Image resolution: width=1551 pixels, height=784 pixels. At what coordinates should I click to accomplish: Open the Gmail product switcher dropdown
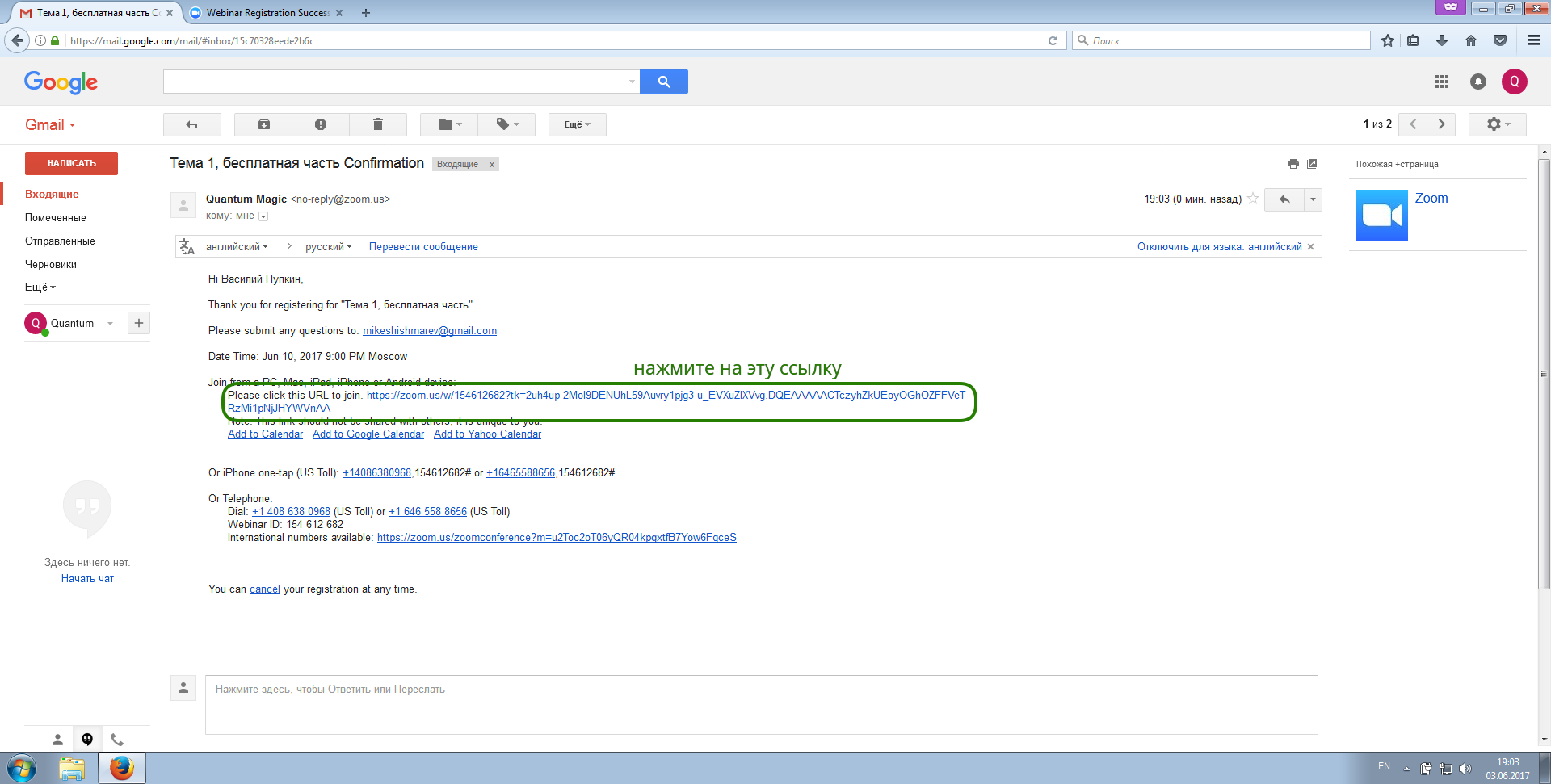(x=50, y=124)
